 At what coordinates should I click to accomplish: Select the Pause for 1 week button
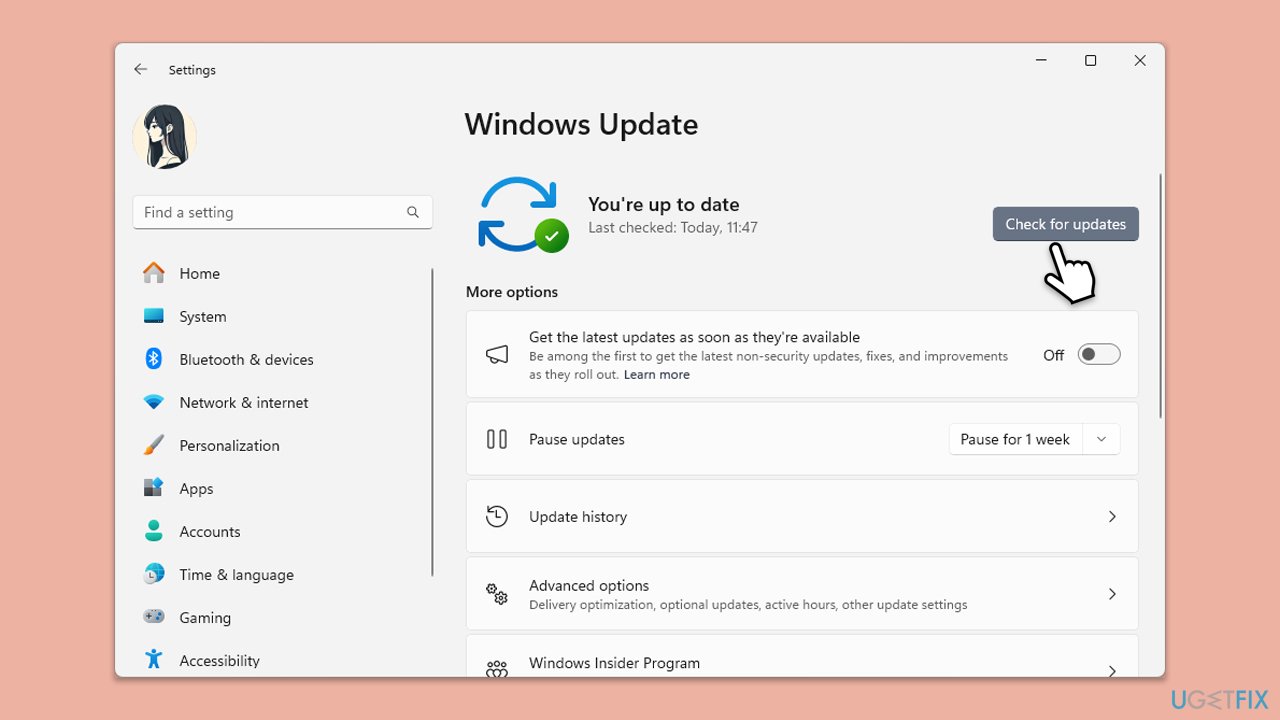[1015, 439]
